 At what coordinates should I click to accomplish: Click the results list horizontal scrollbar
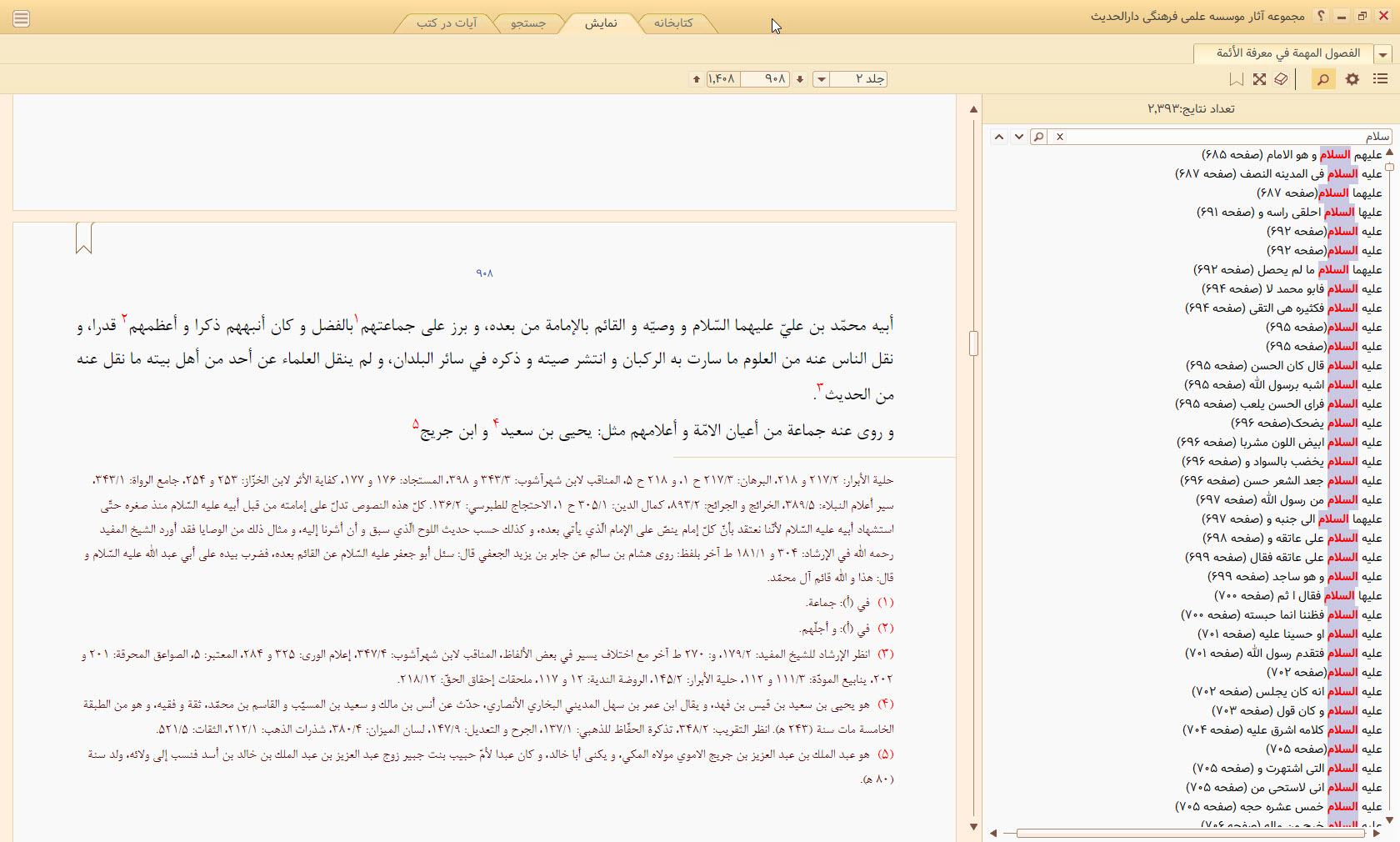point(1190,833)
